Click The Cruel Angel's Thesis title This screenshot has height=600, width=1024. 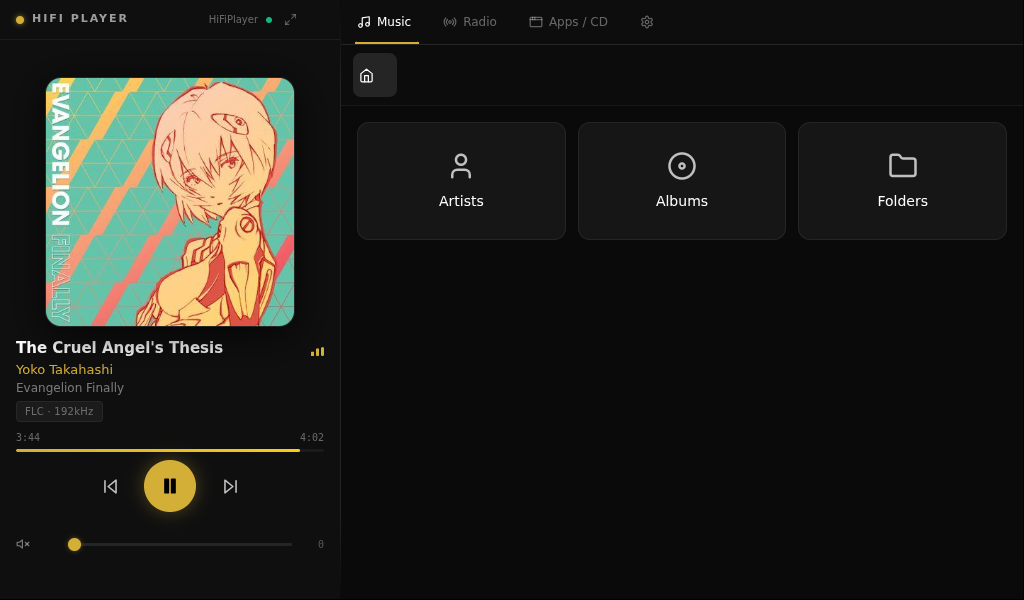[x=120, y=347]
